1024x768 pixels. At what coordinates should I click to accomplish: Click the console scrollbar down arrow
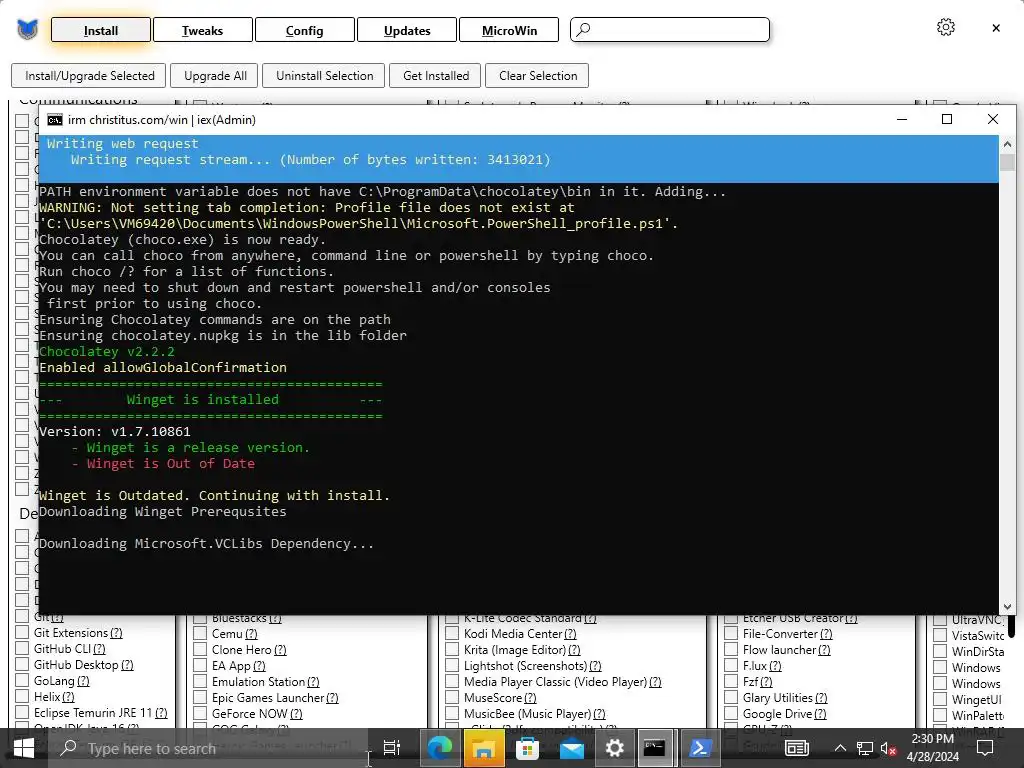coord(1007,607)
